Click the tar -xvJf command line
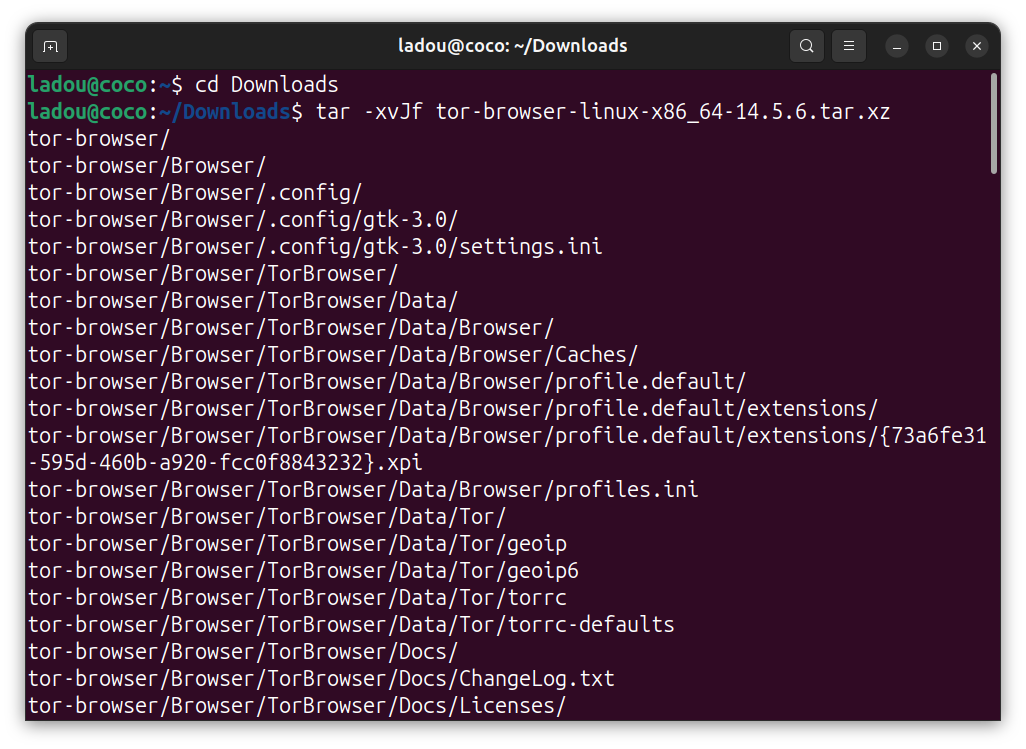1026x749 pixels. pos(600,112)
